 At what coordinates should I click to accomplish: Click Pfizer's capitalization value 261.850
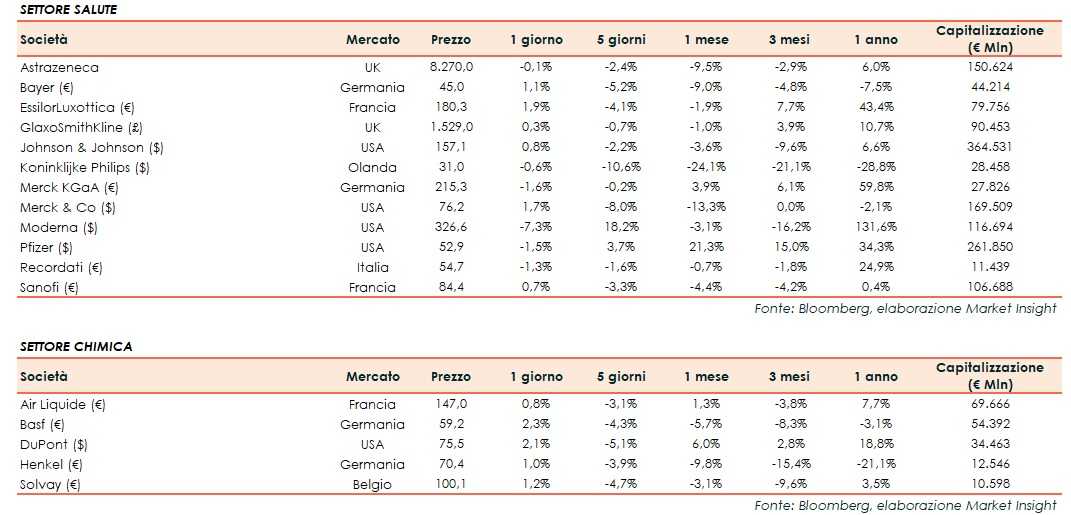tap(989, 247)
